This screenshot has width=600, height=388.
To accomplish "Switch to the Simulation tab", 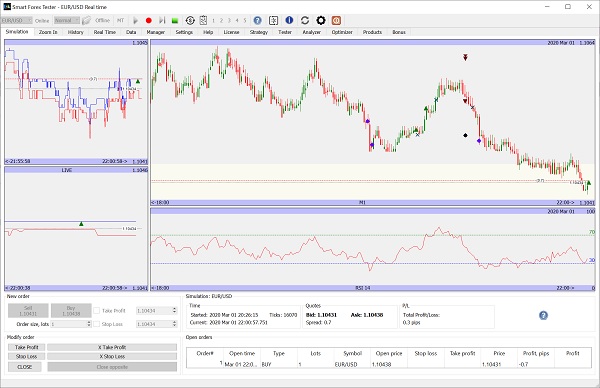I will click(x=17, y=32).
